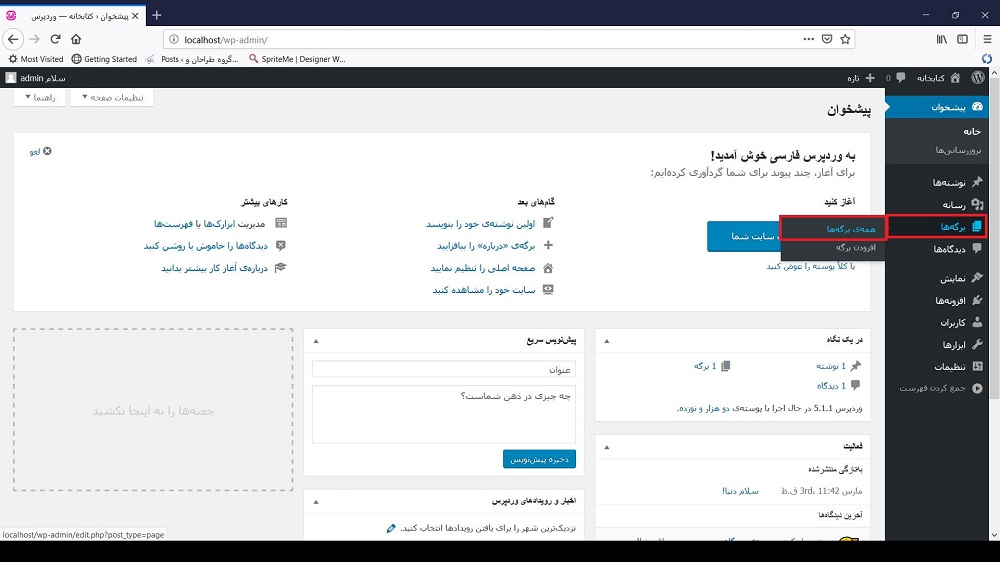1000x562 pixels.
Task: Go back with the browser back arrow
Action: [13, 40]
